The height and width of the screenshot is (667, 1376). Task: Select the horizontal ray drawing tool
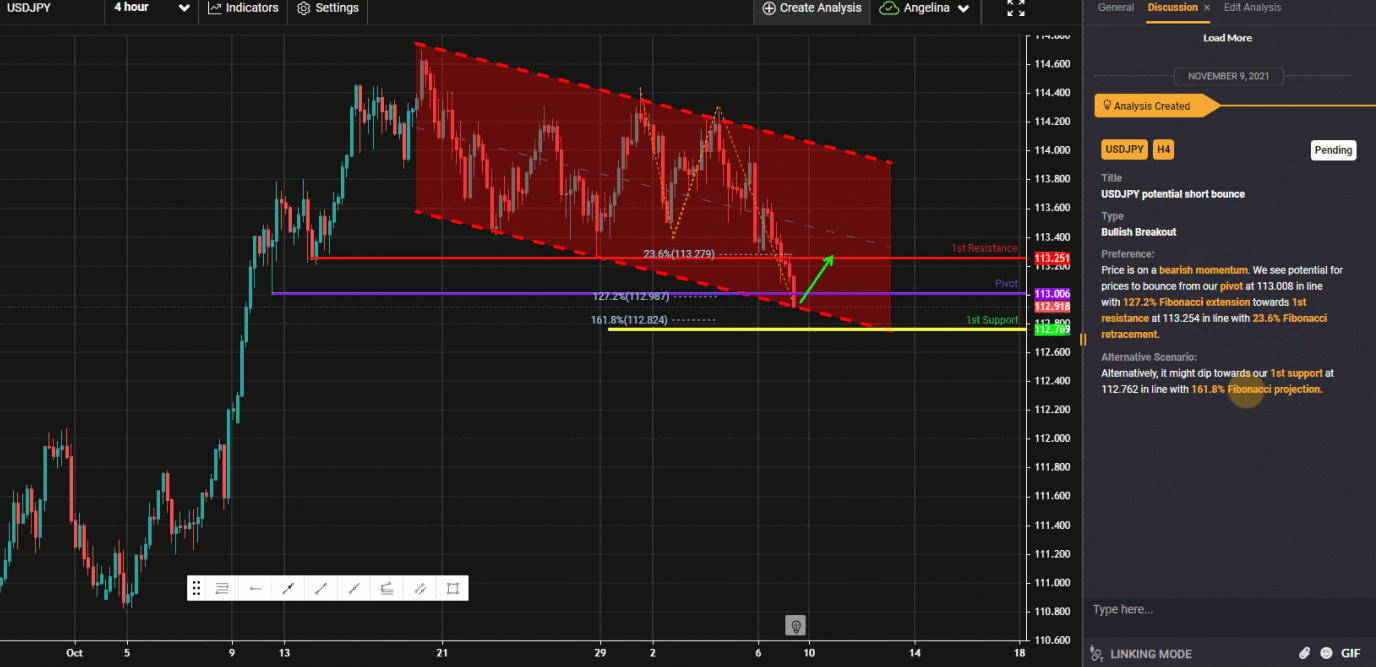point(255,588)
